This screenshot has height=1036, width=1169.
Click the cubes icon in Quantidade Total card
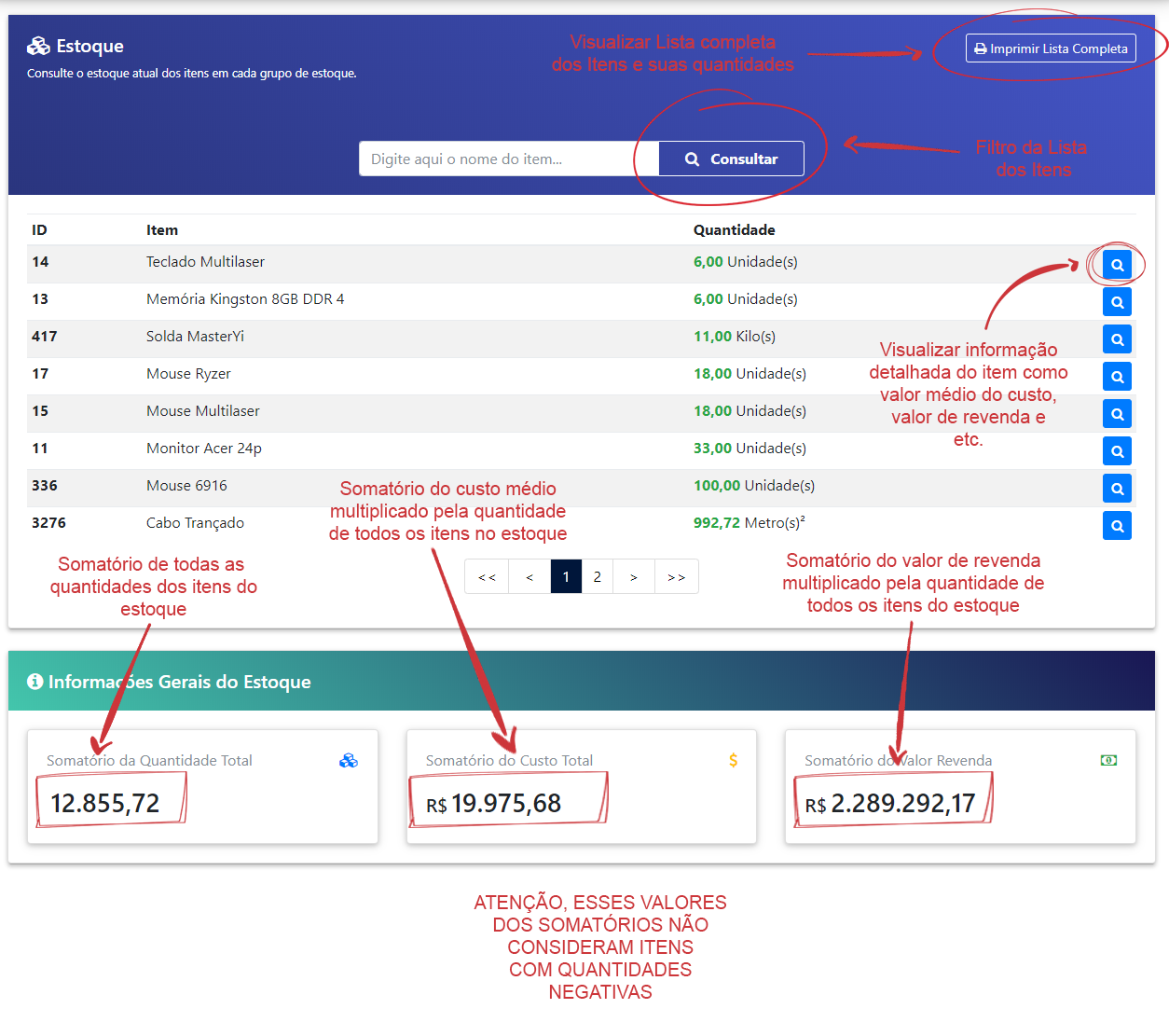coord(349,761)
